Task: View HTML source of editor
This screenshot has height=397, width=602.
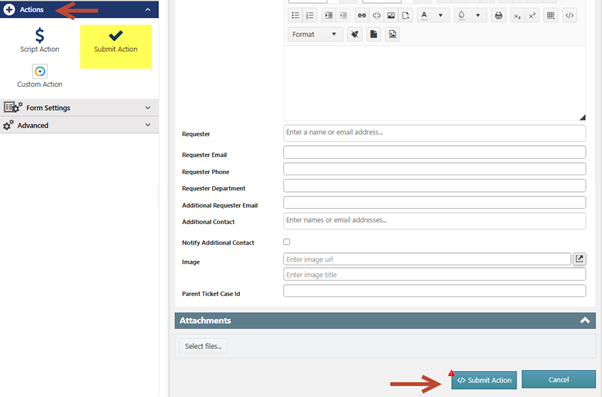Action: [569, 15]
